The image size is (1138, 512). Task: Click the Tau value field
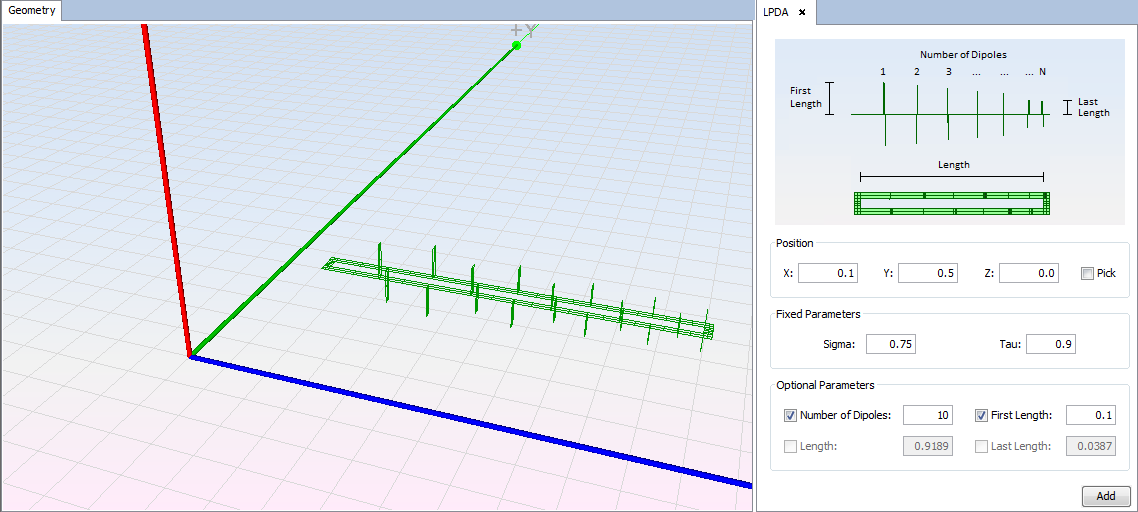click(x=1050, y=344)
